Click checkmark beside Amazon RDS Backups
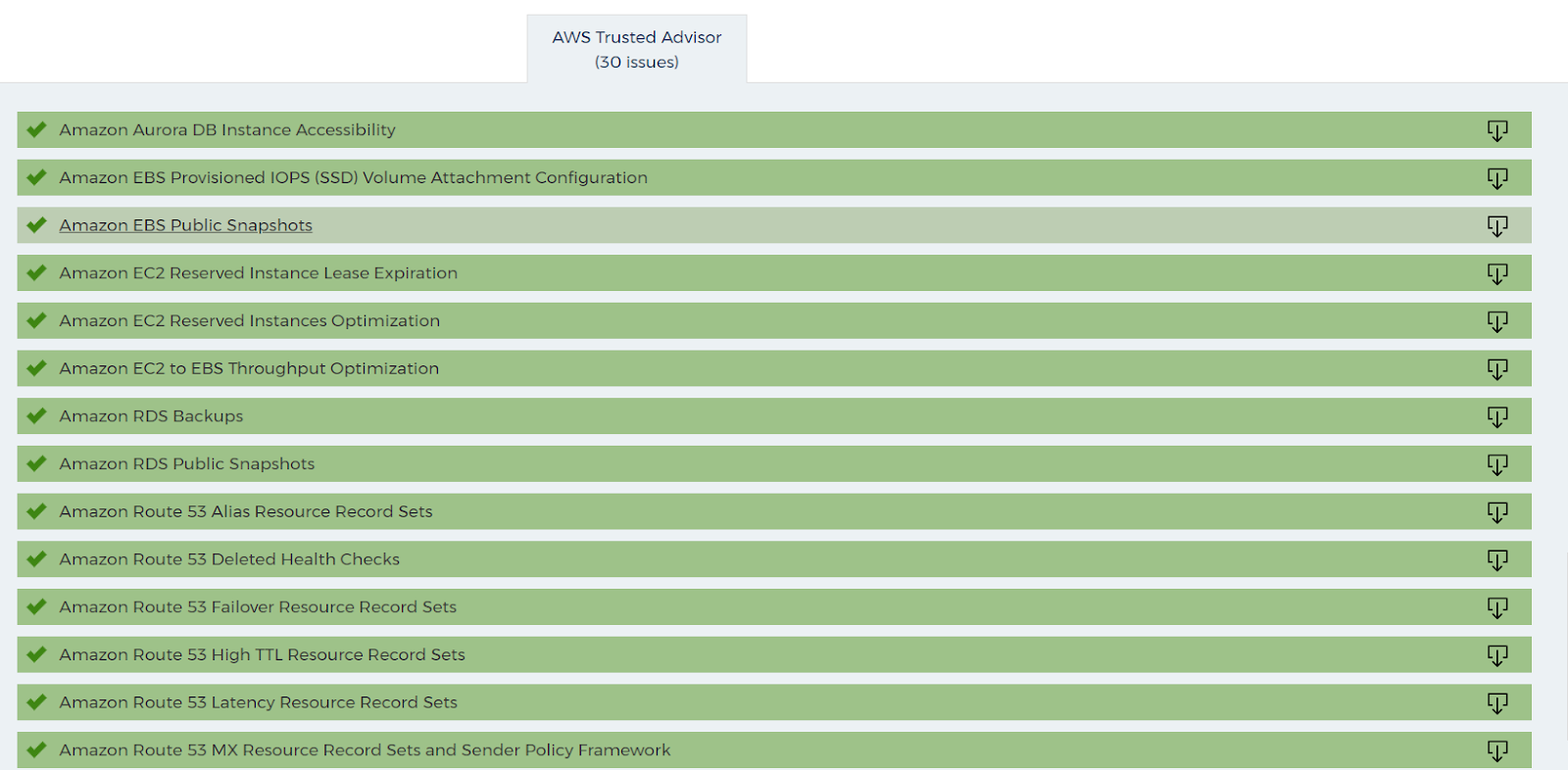 click(37, 415)
